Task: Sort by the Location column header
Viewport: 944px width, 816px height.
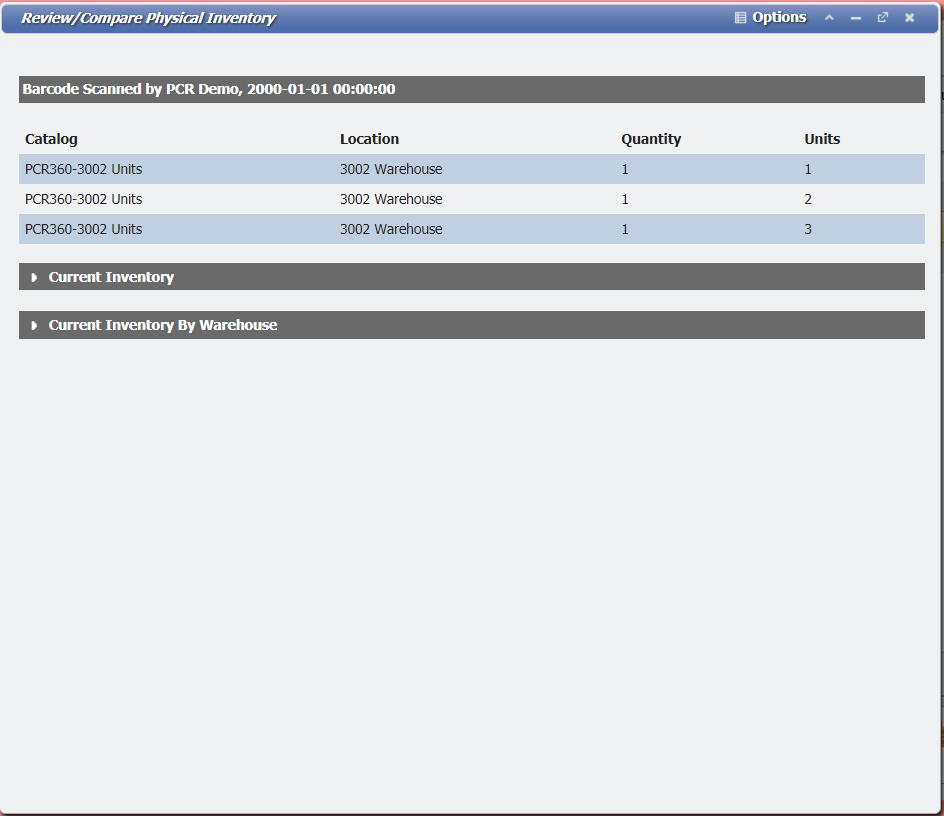Action: pos(369,139)
